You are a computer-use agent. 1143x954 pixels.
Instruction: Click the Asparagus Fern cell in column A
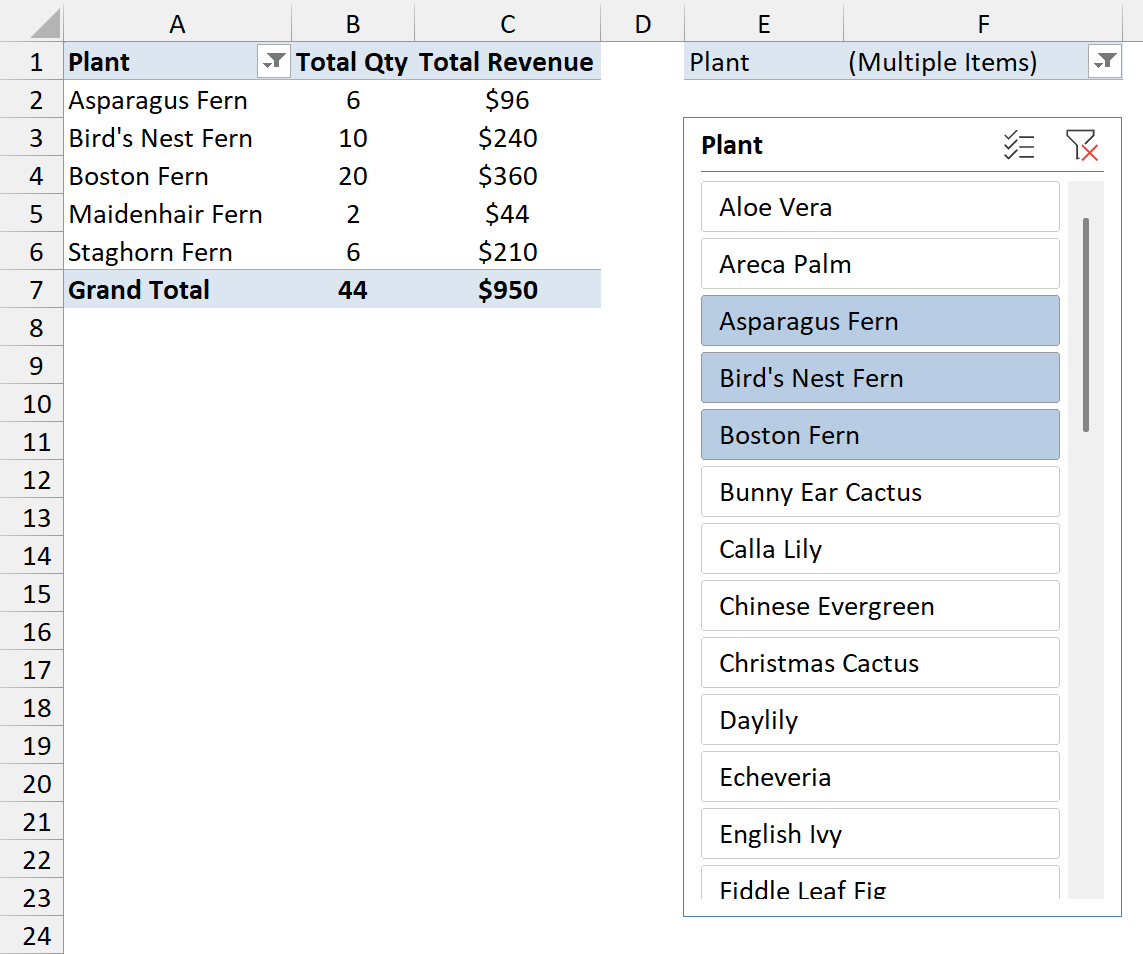pyautogui.click(x=177, y=100)
